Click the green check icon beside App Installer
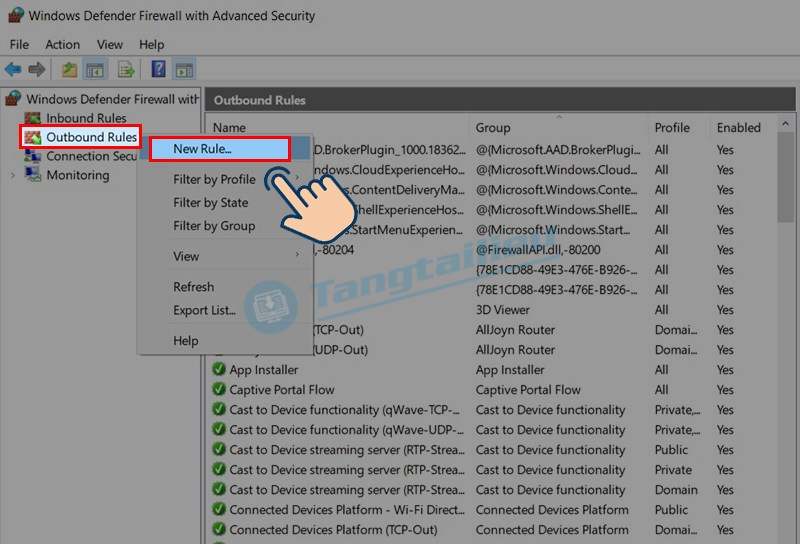Viewport: 800px width, 544px height. pyautogui.click(x=219, y=369)
